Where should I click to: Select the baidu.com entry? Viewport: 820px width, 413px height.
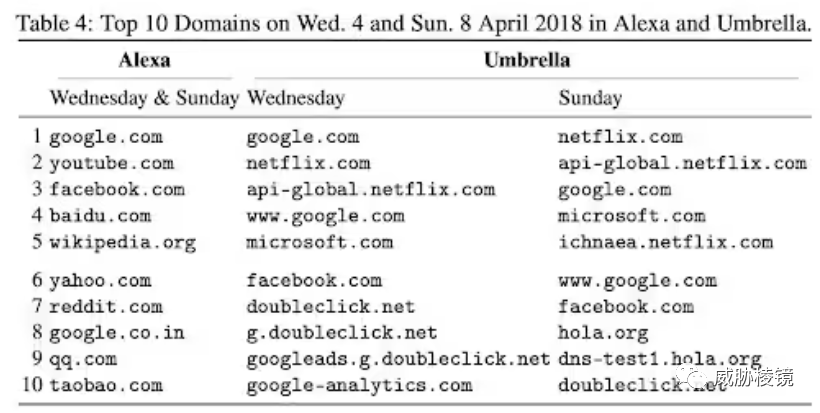pyautogui.click(x=100, y=215)
